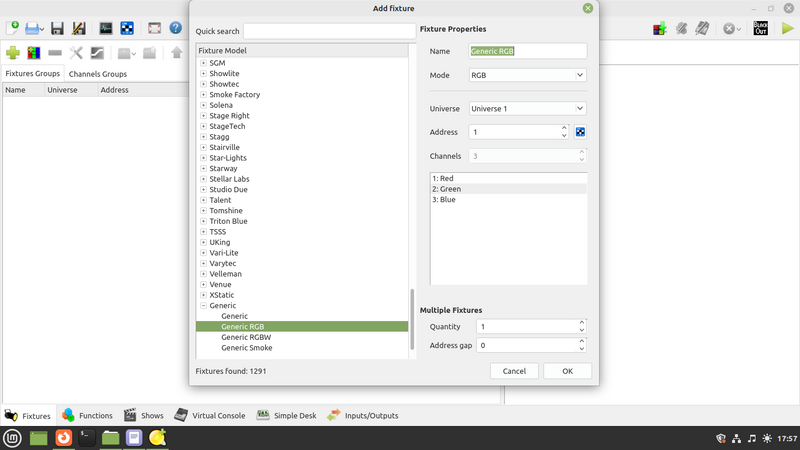Image resolution: width=800 pixels, height=450 pixels.
Task: Click the Live edit virtual console icon
Action: (x=703, y=28)
